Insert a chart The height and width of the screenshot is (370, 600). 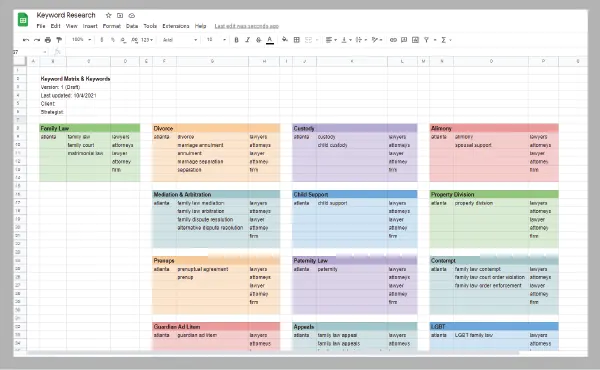(x=415, y=40)
